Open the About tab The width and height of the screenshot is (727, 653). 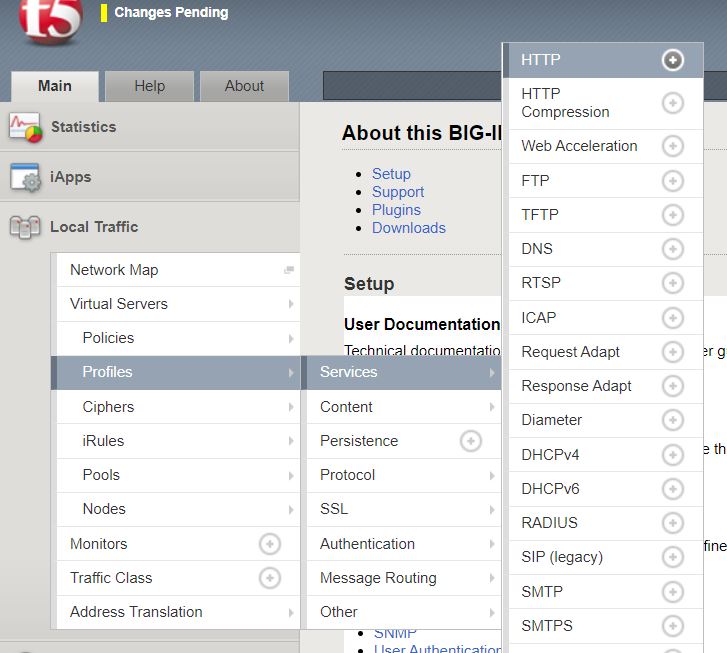(x=244, y=86)
